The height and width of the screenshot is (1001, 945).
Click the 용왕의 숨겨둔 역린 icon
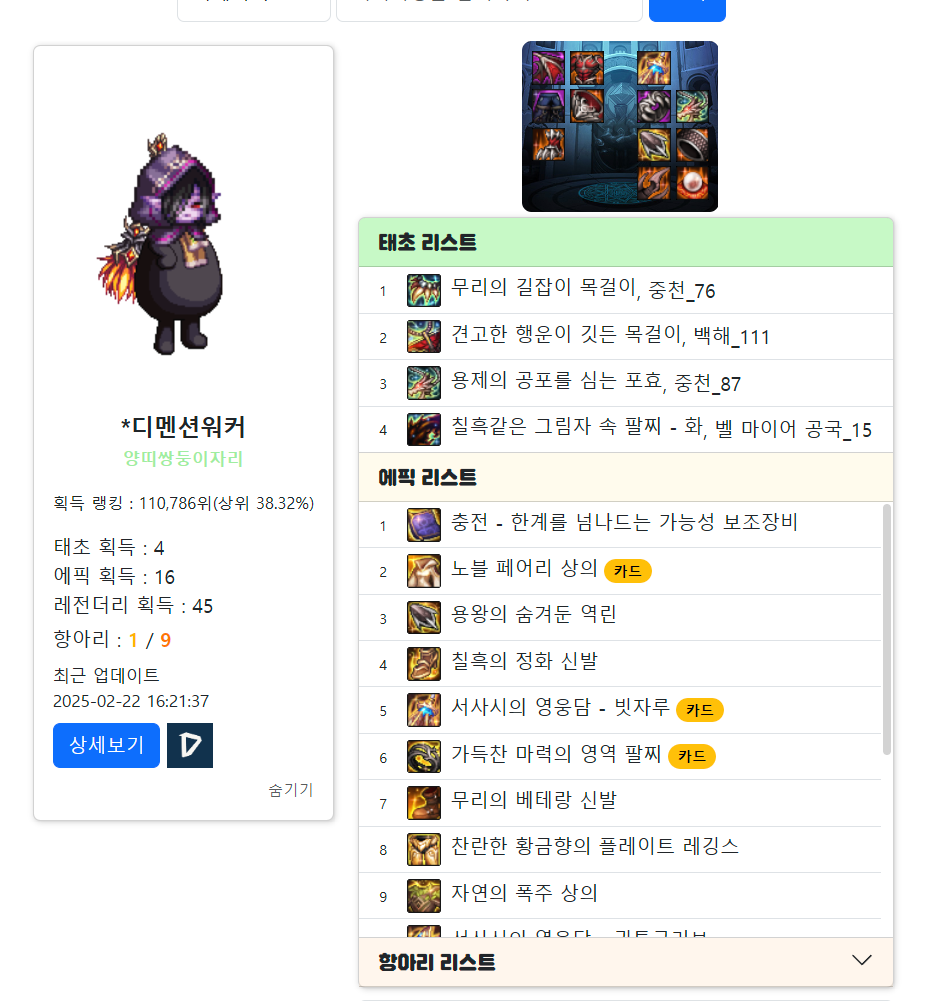click(x=423, y=617)
